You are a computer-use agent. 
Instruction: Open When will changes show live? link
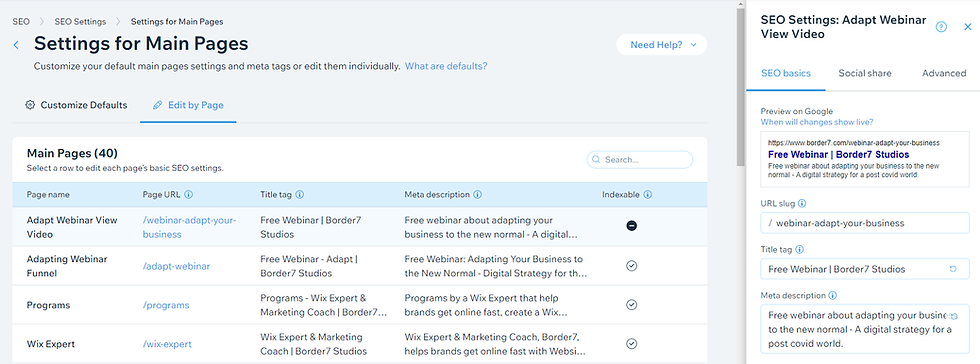pyautogui.click(x=817, y=122)
